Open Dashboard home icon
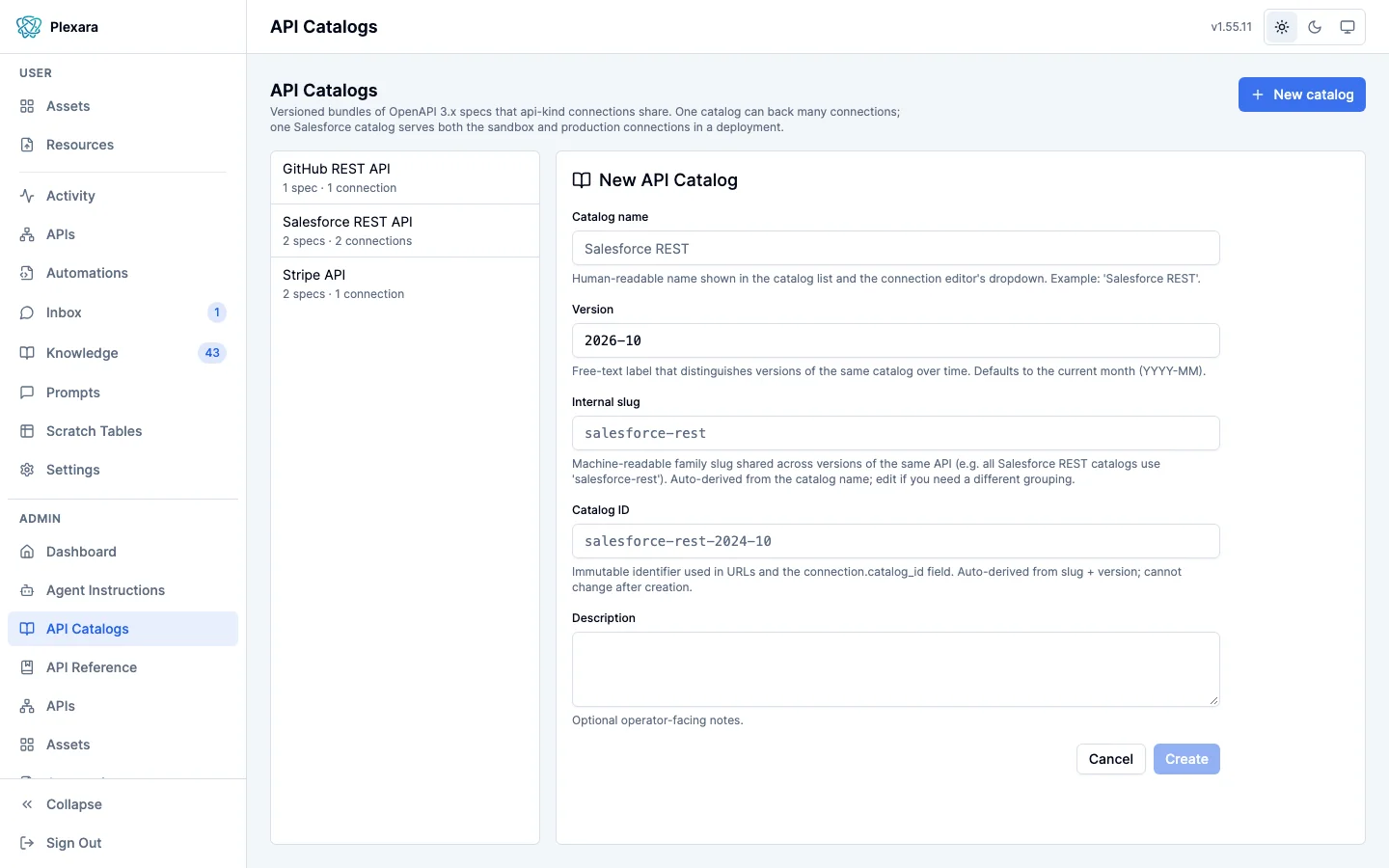 (27, 552)
